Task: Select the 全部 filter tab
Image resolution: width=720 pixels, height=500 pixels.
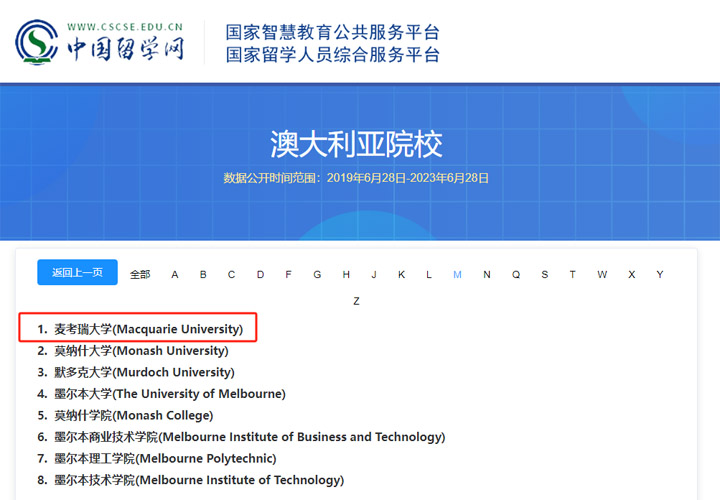Action: [140, 275]
